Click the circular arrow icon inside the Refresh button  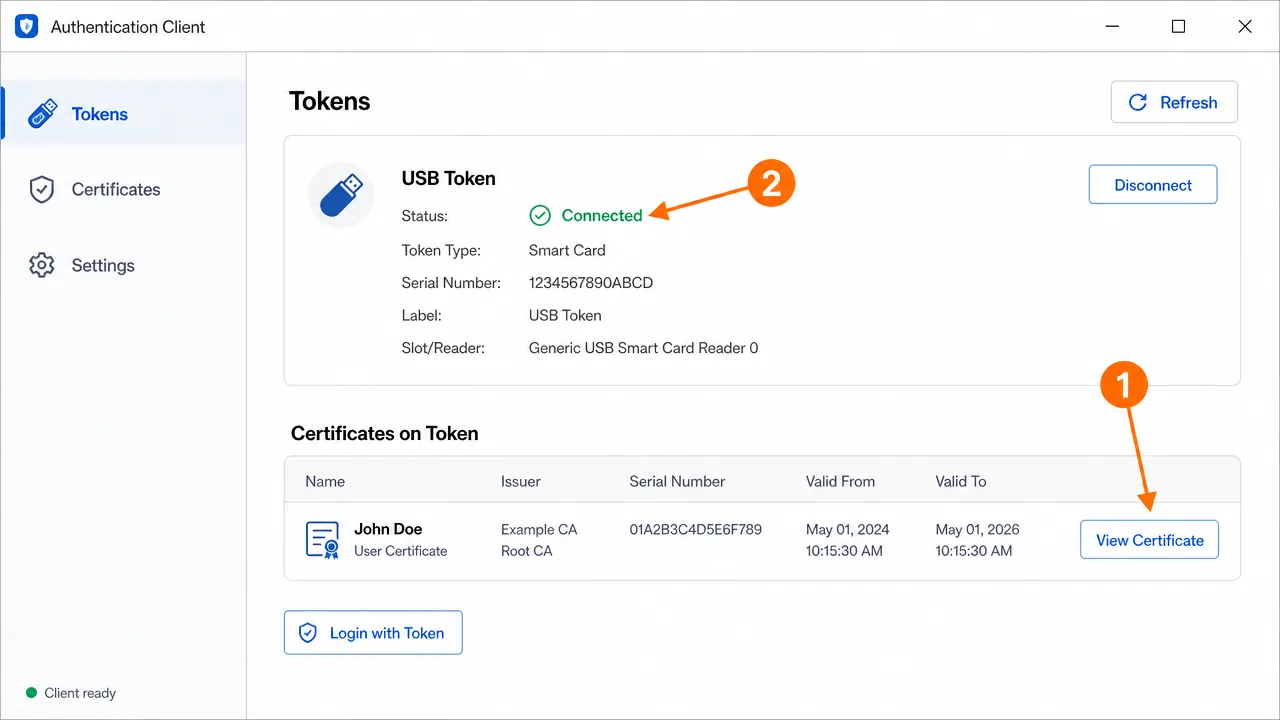[1138, 102]
